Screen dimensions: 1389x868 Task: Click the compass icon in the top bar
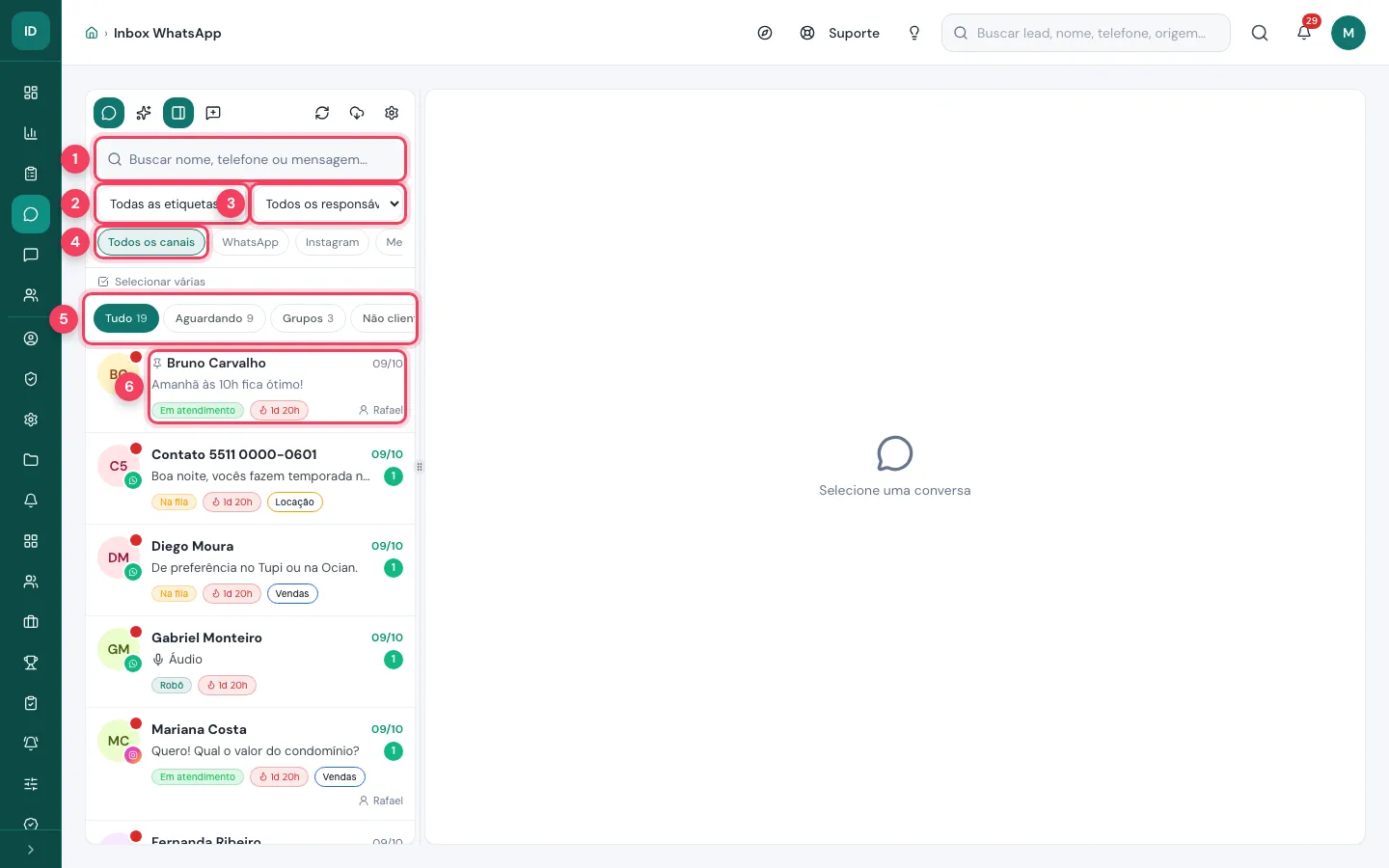click(x=765, y=33)
